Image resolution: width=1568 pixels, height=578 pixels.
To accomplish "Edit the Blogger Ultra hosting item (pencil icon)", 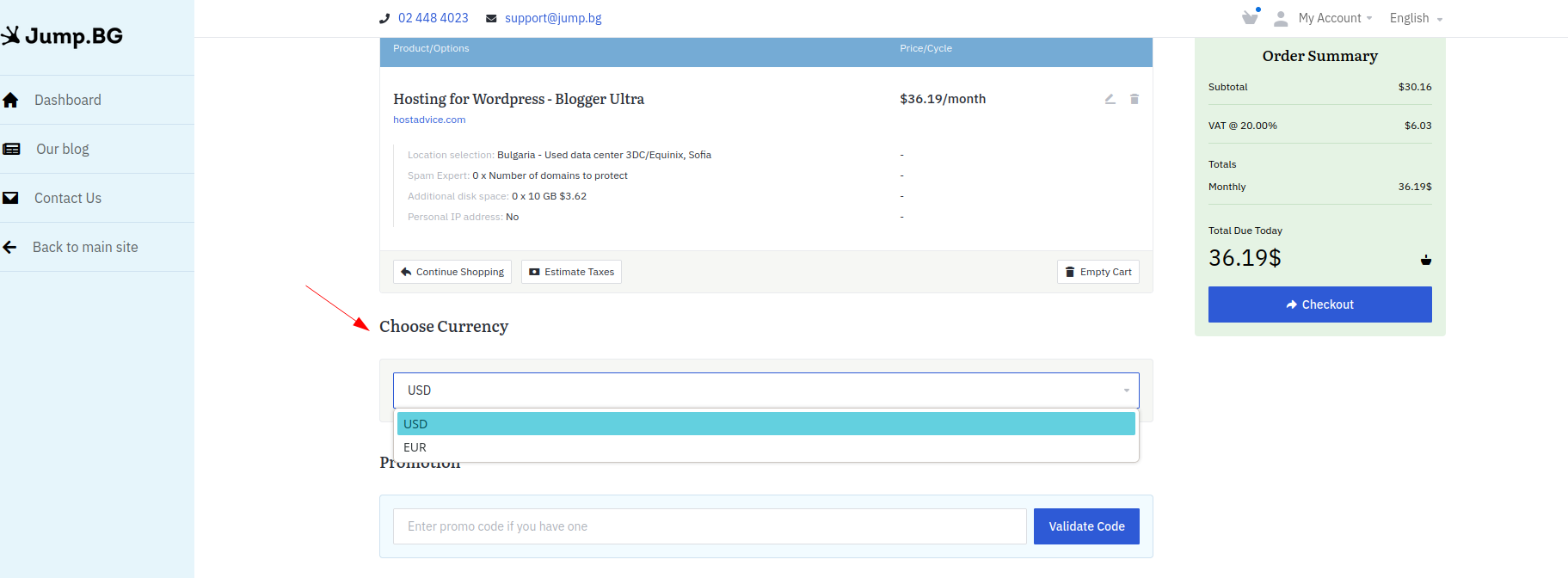I will coord(1110,99).
